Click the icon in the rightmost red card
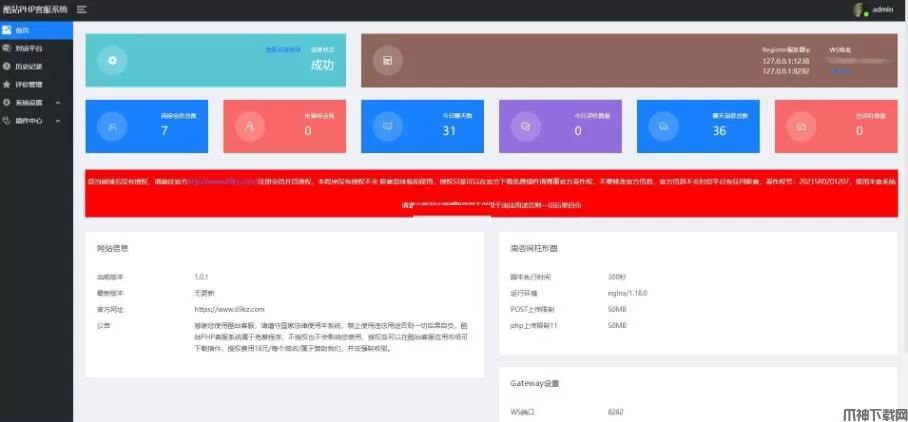 [801, 126]
